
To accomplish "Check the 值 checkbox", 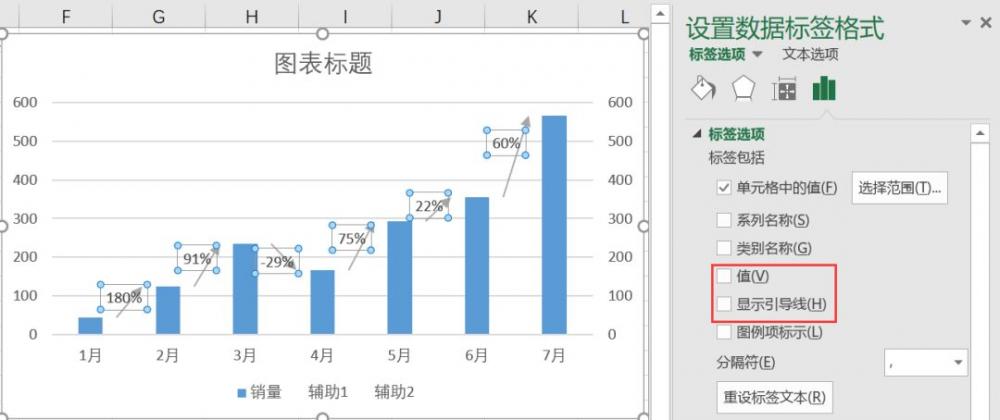I will coord(724,276).
